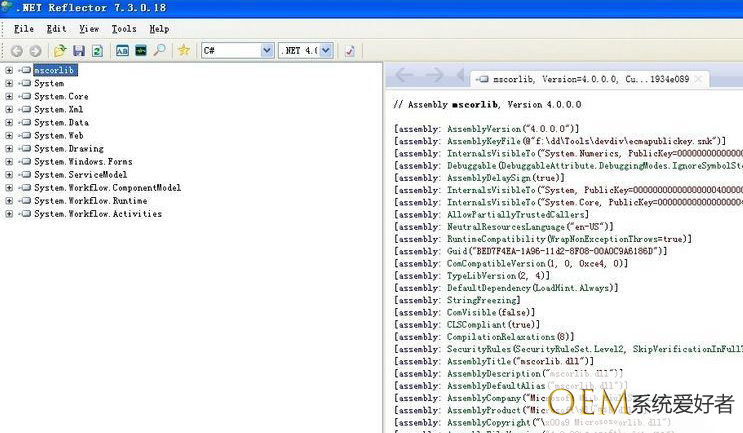Select System.Workflow.Activities in the tree
The width and height of the screenshot is (743, 433).
97,214
